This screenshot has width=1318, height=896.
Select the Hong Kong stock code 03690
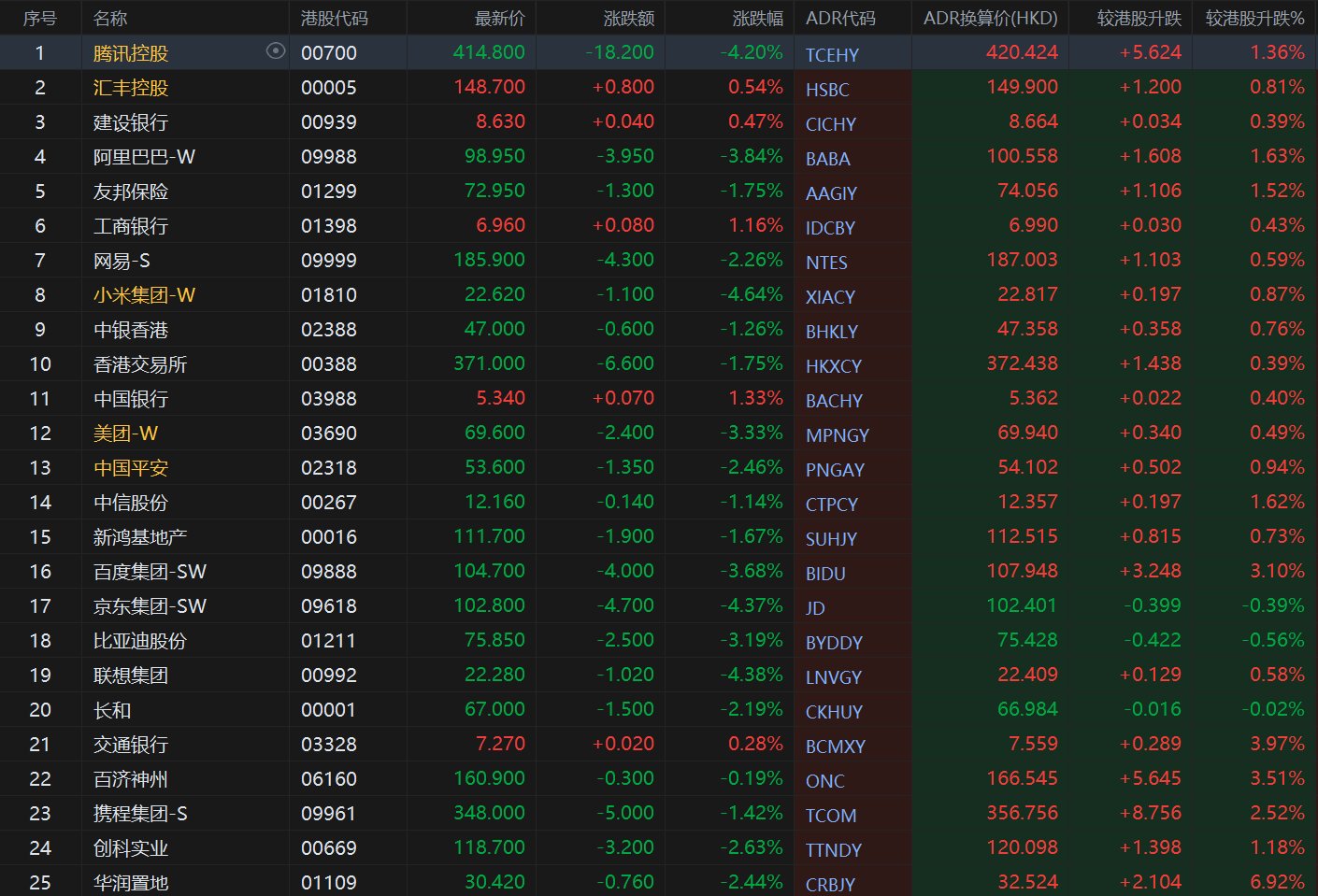[x=329, y=434]
